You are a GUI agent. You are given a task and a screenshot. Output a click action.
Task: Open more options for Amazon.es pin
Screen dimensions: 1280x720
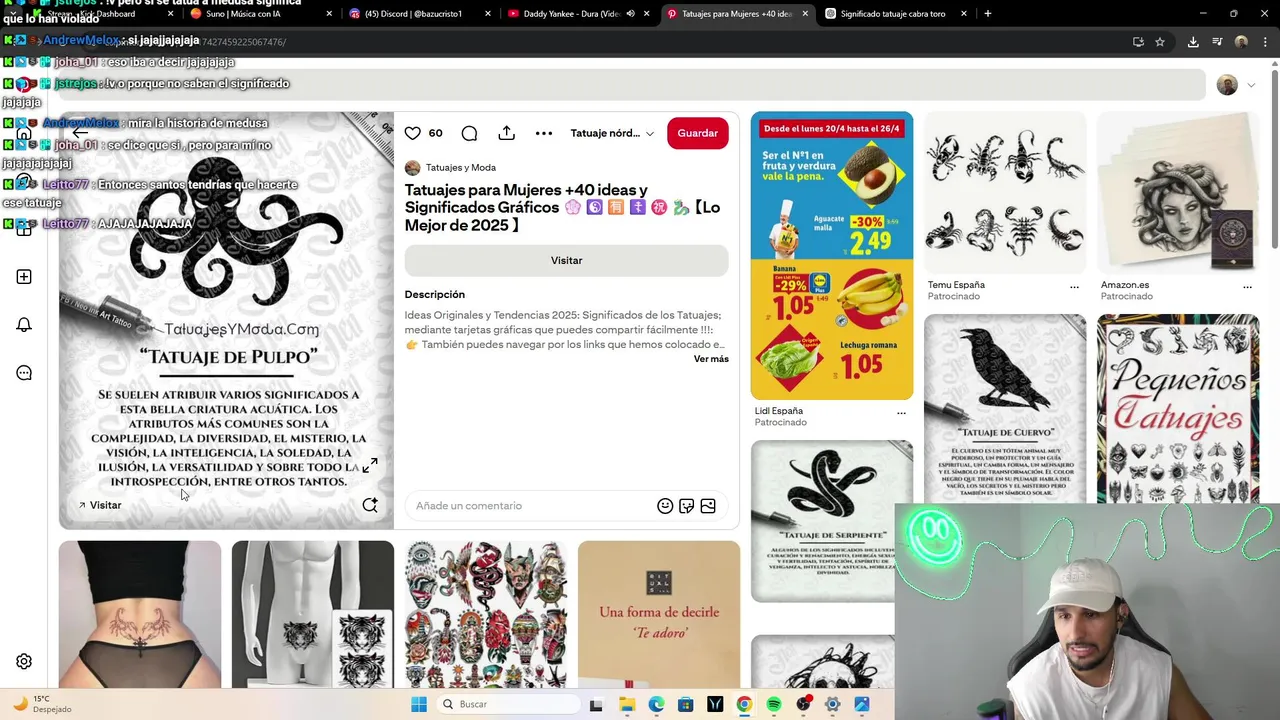pyautogui.click(x=1247, y=287)
